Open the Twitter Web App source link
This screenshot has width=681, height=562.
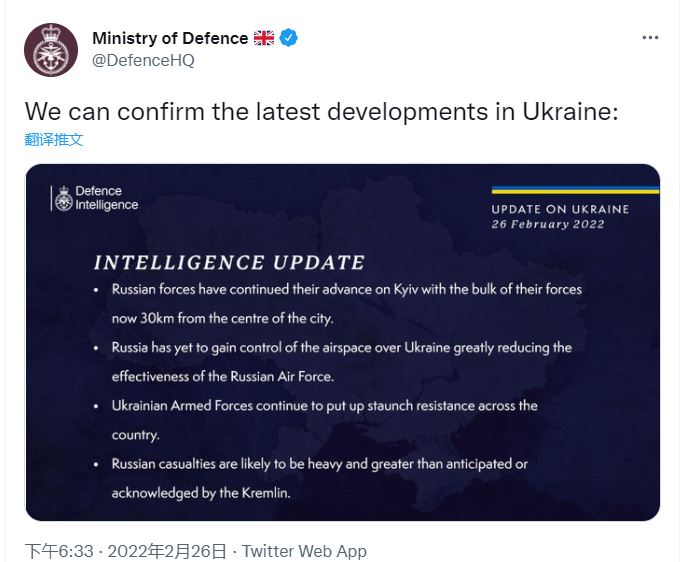[304, 551]
